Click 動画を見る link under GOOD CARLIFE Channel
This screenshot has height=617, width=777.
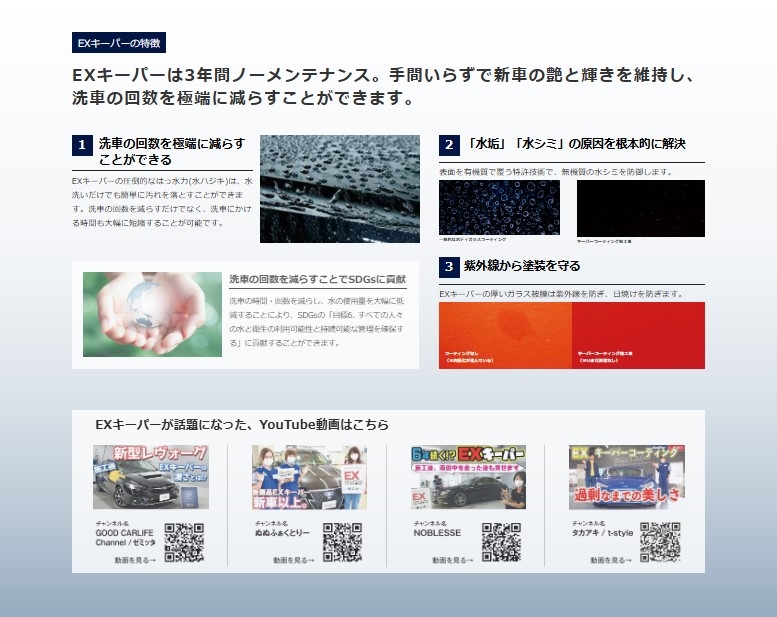(135, 560)
